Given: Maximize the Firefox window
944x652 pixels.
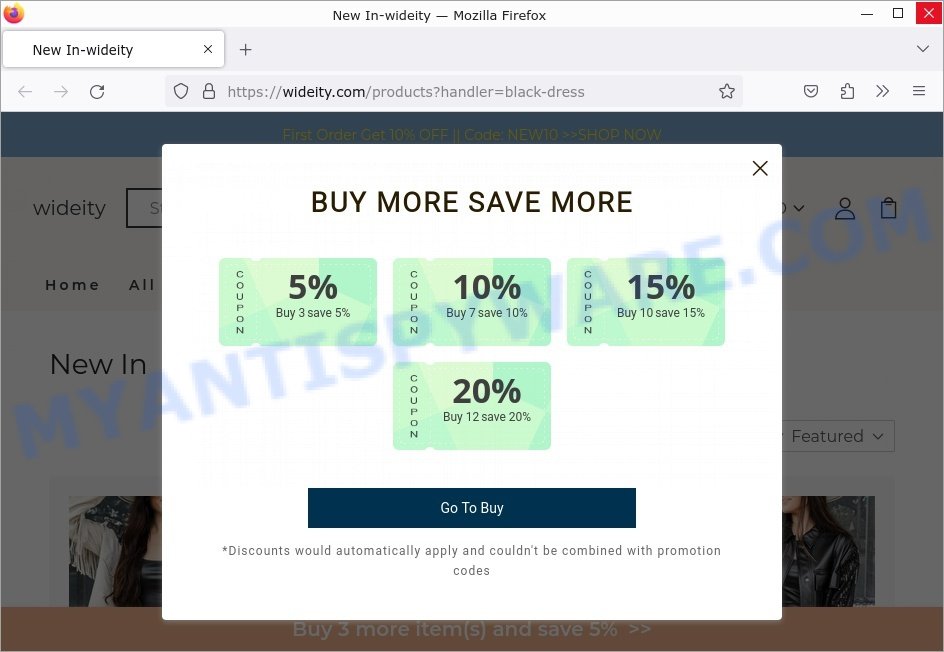Looking at the screenshot, I should (x=898, y=14).
